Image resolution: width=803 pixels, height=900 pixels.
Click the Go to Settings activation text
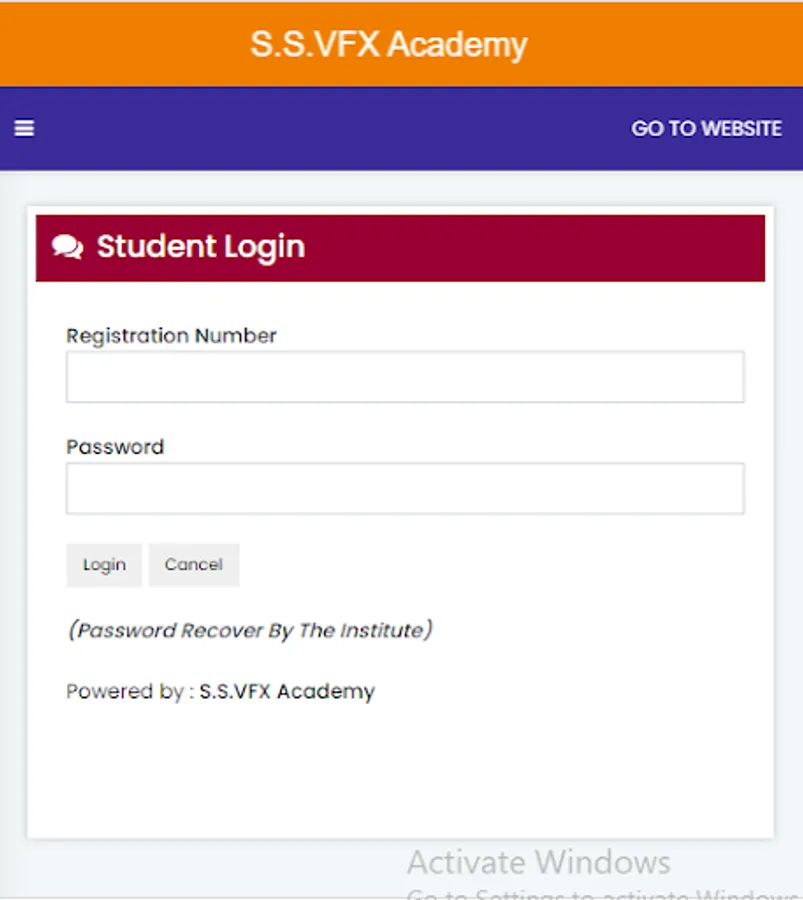[x=604, y=893]
